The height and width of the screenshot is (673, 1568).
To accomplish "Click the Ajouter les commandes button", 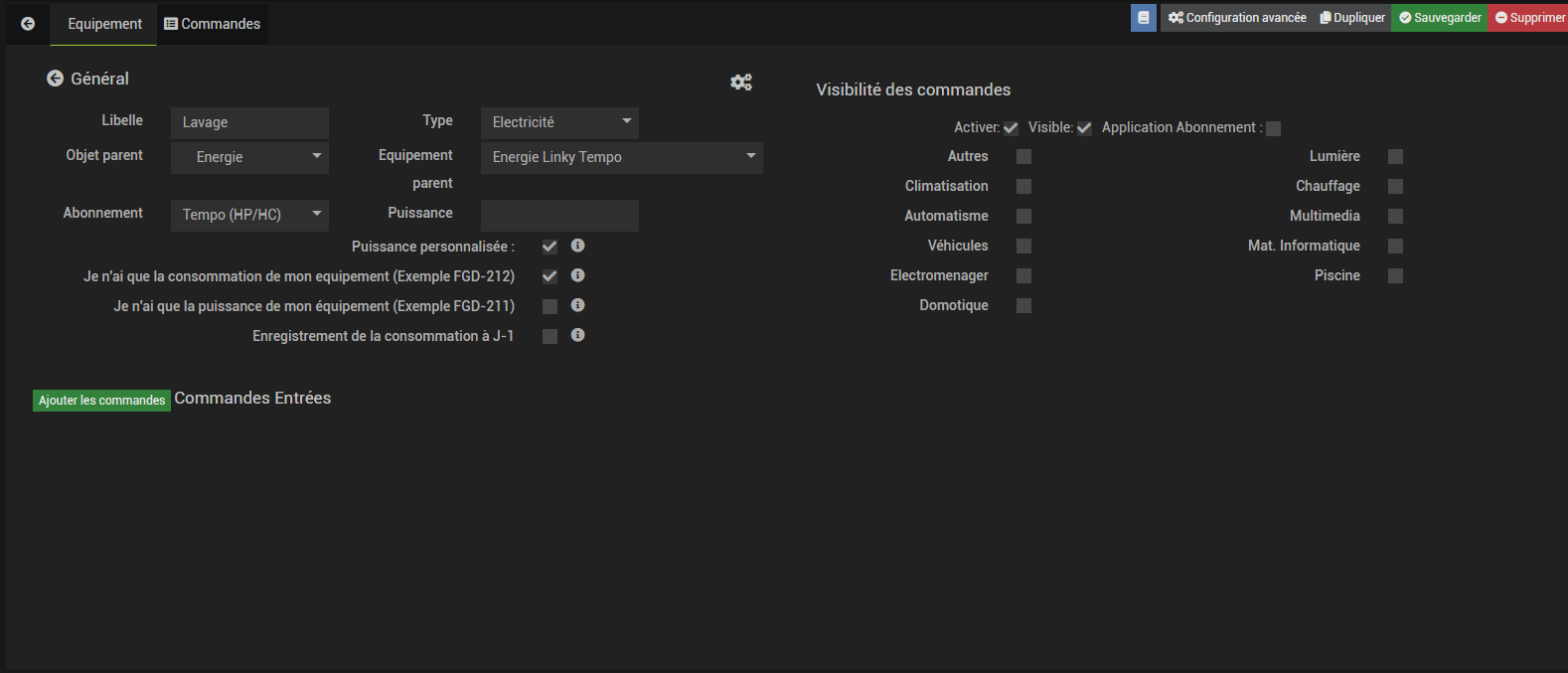I will 101,401.
